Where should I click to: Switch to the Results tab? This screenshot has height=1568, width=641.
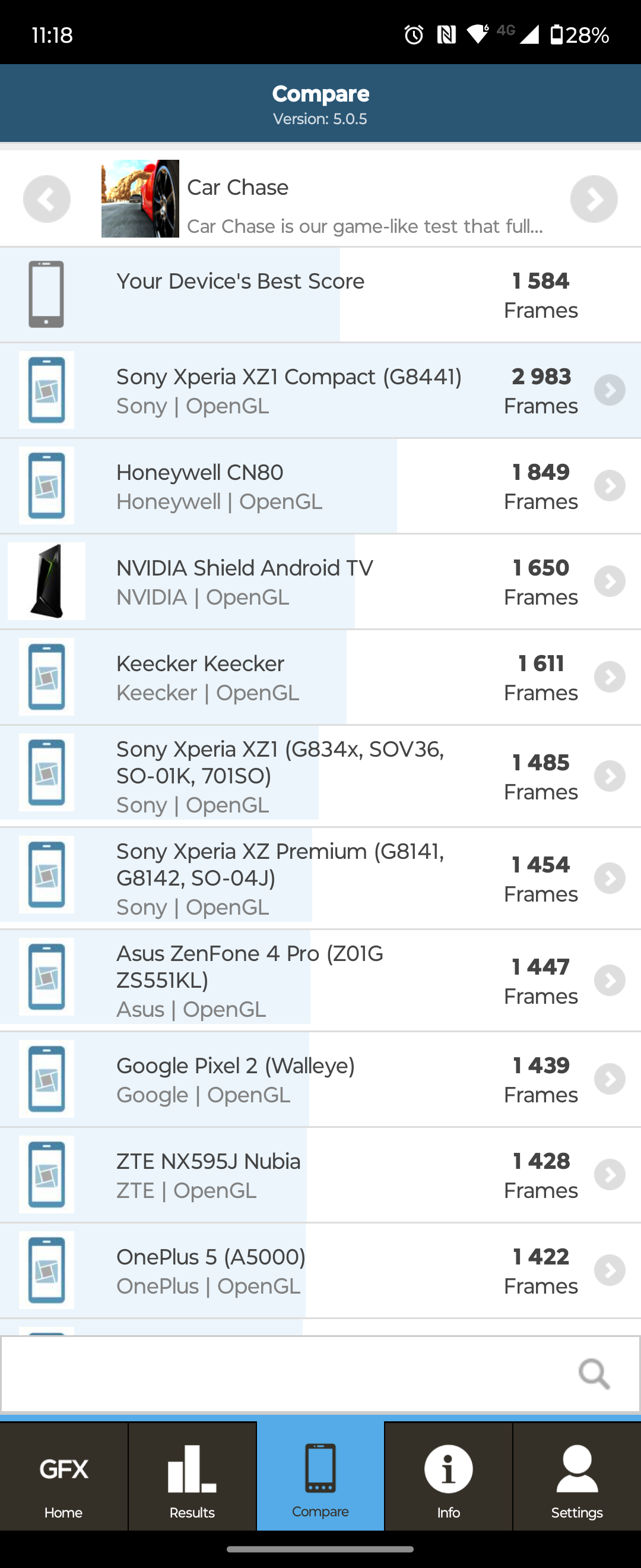192,1477
